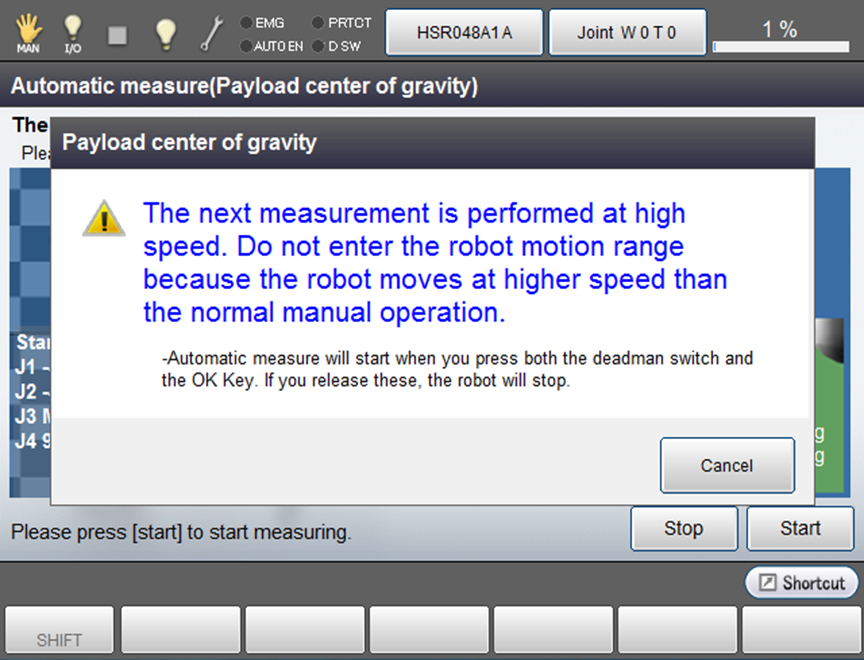
Task: Click the yellow warning triangle icon
Action: [x=104, y=218]
